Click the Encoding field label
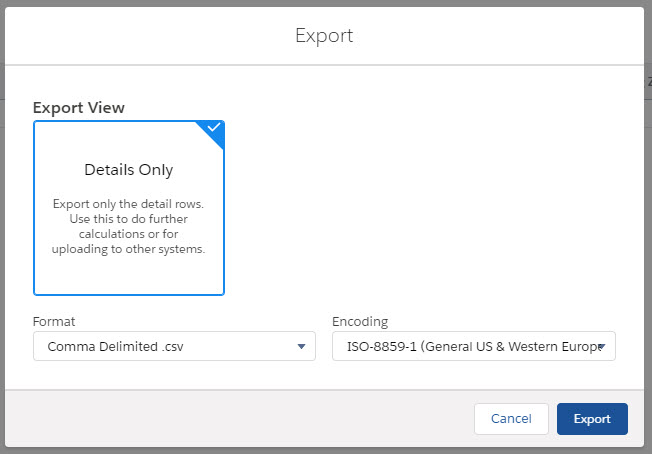652x454 pixels. 360,322
